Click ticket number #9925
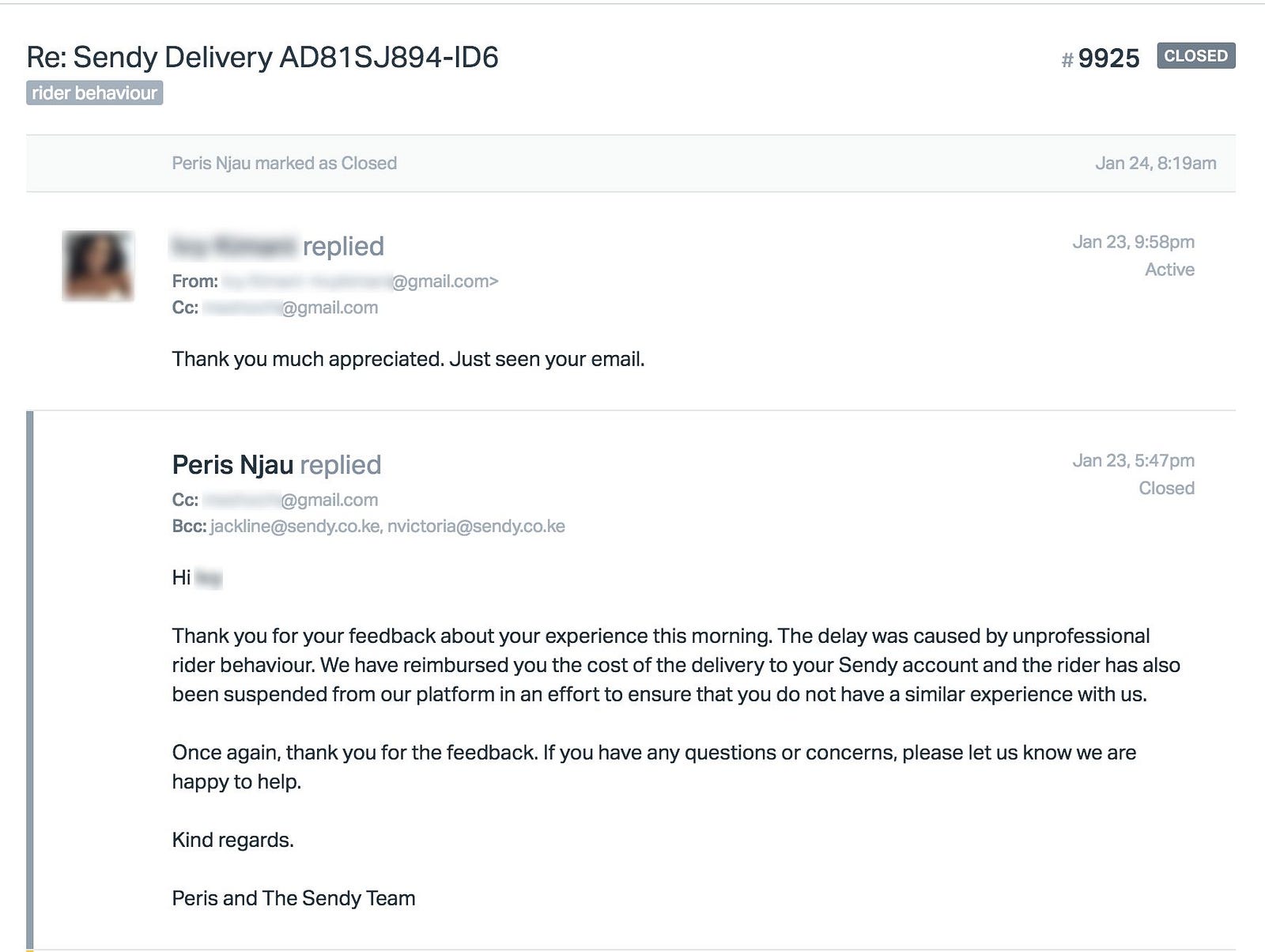The height and width of the screenshot is (952, 1265). 1101,58
